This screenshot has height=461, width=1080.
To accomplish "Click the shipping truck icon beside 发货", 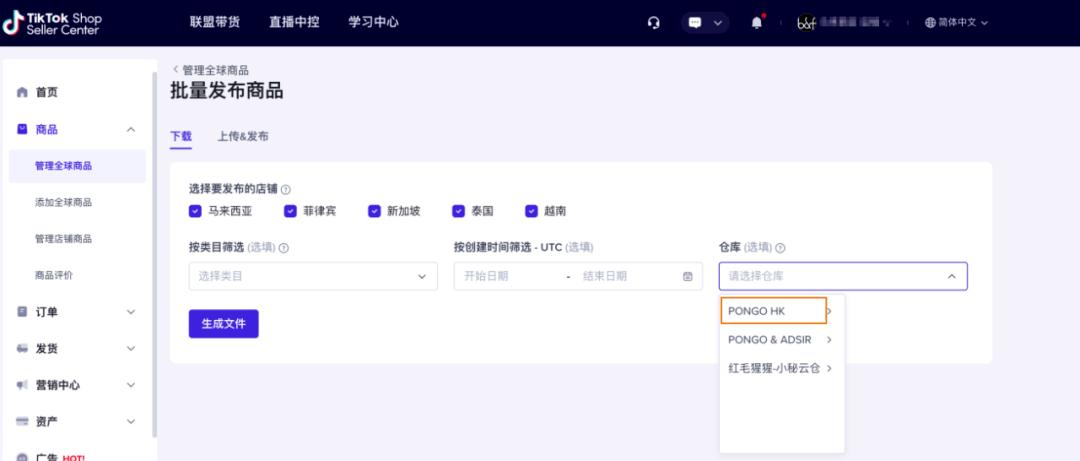I will pyautogui.click(x=23, y=349).
